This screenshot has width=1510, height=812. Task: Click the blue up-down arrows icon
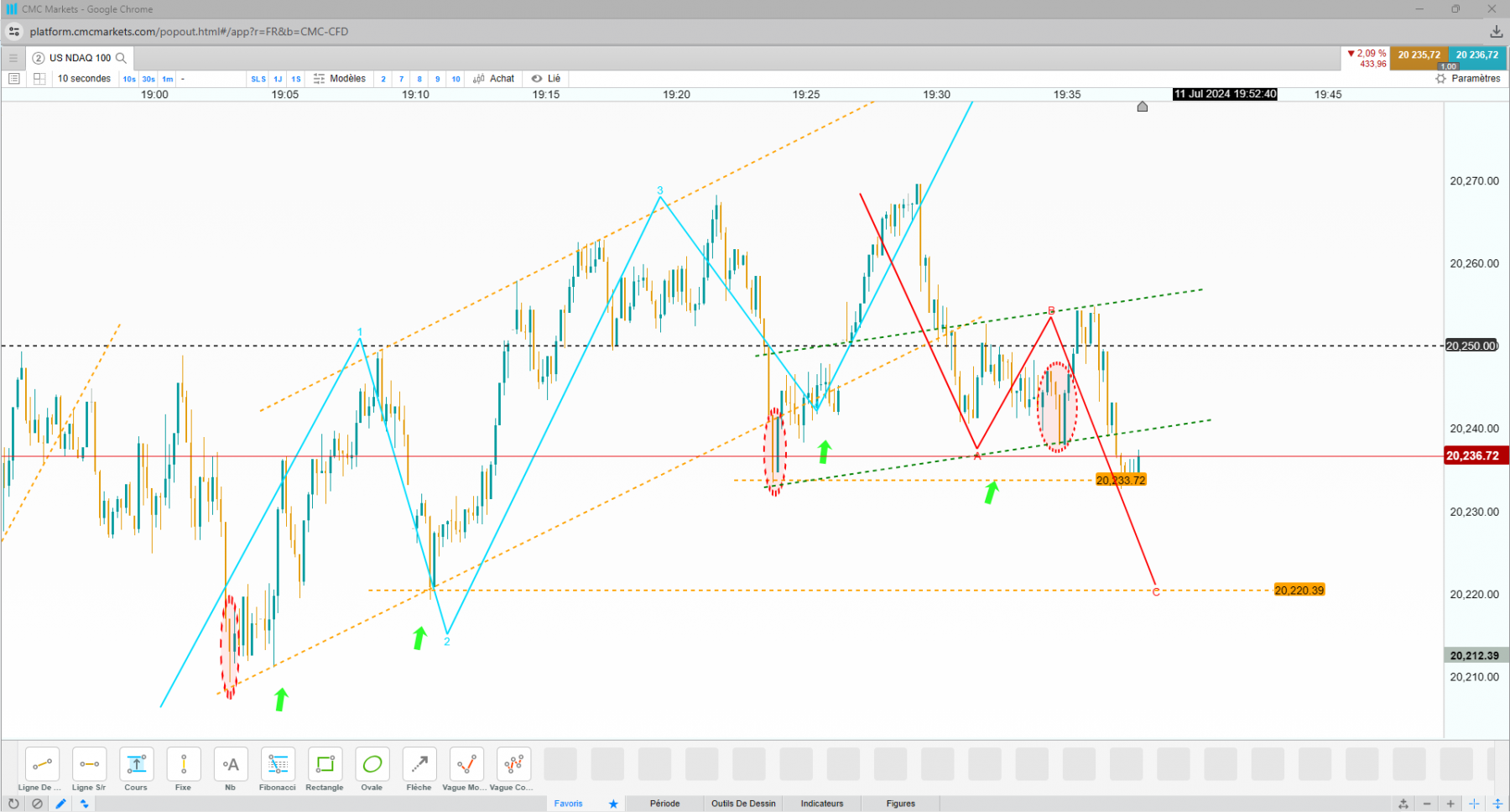[x=84, y=804]
